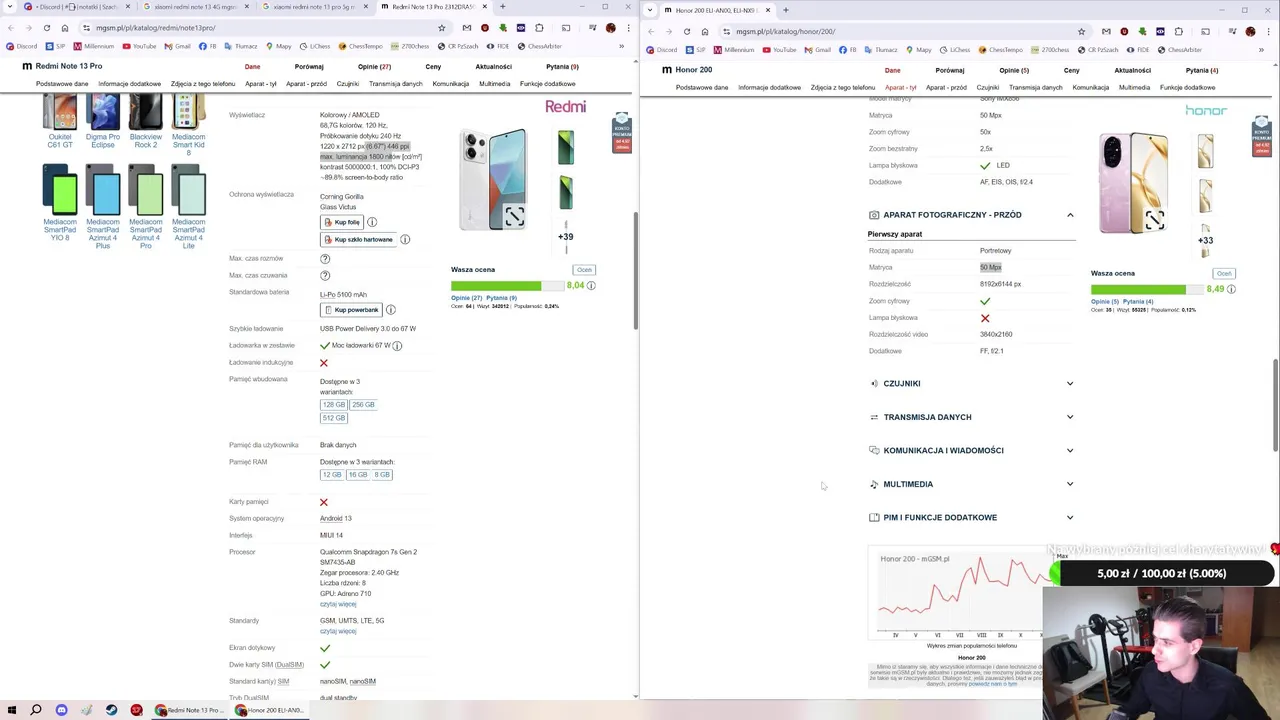Reload the Honor 200 page

[x=686, y=31]
